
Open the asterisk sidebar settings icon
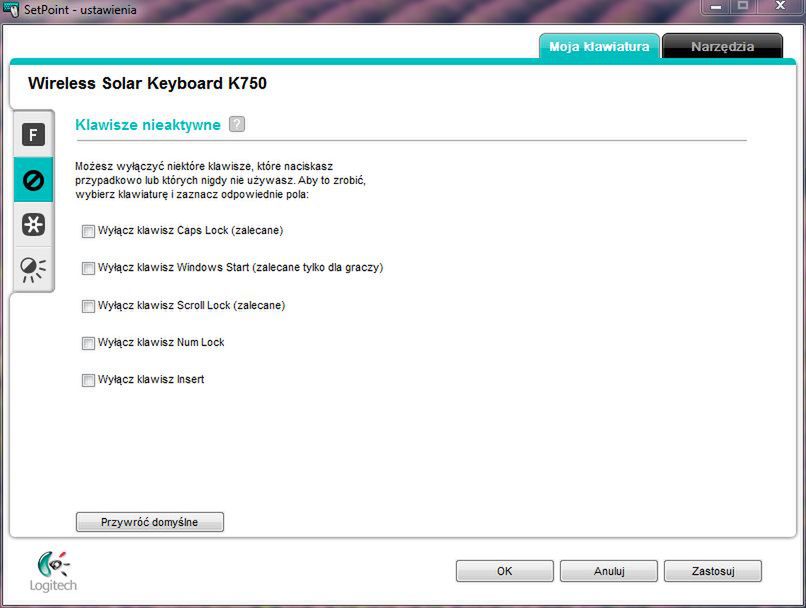click(x=33, y=225)
